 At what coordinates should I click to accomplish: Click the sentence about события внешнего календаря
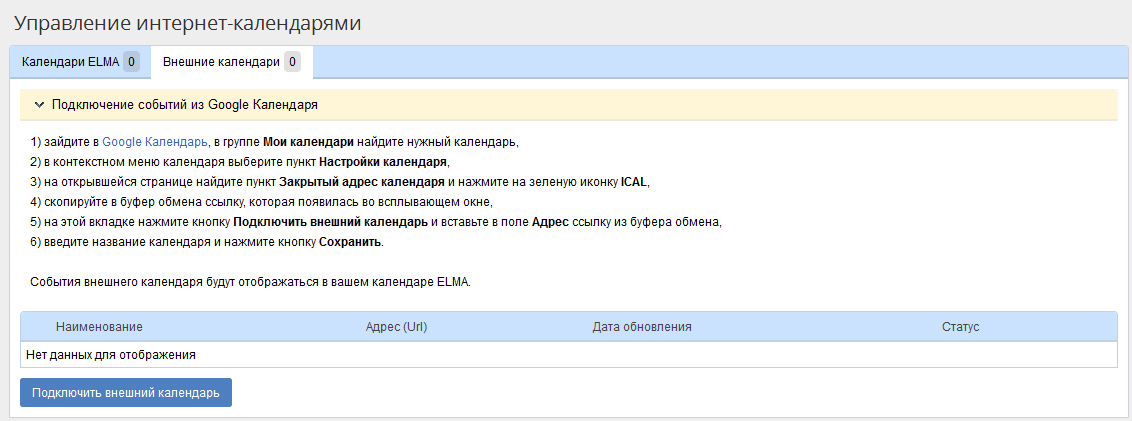coord(250,282)
